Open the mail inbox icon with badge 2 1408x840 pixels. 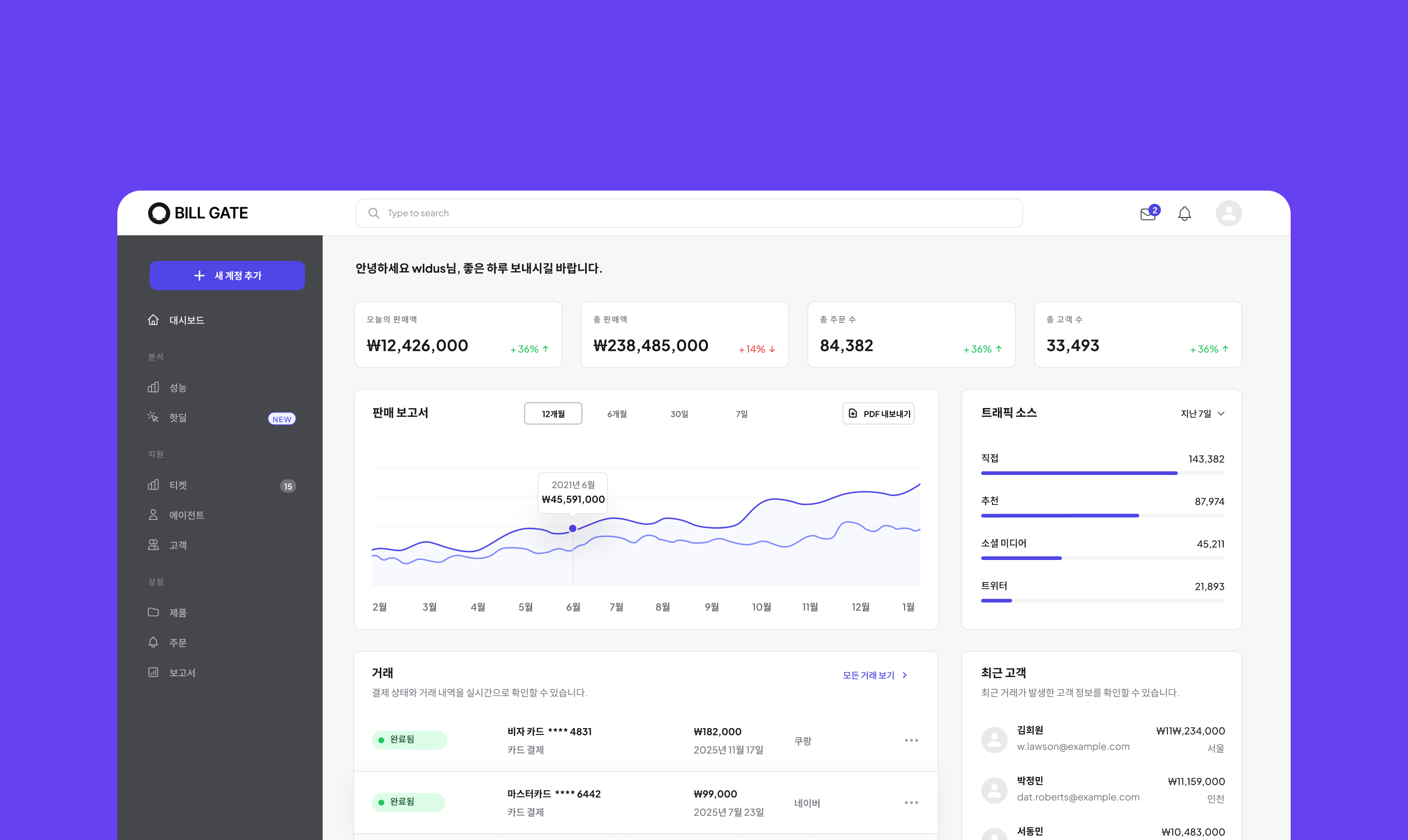(x=1148, y=214)
